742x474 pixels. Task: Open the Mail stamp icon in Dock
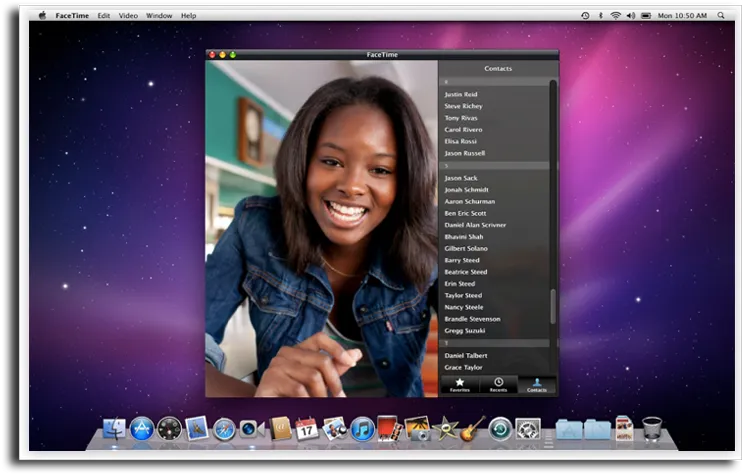(x=196, y=429)
